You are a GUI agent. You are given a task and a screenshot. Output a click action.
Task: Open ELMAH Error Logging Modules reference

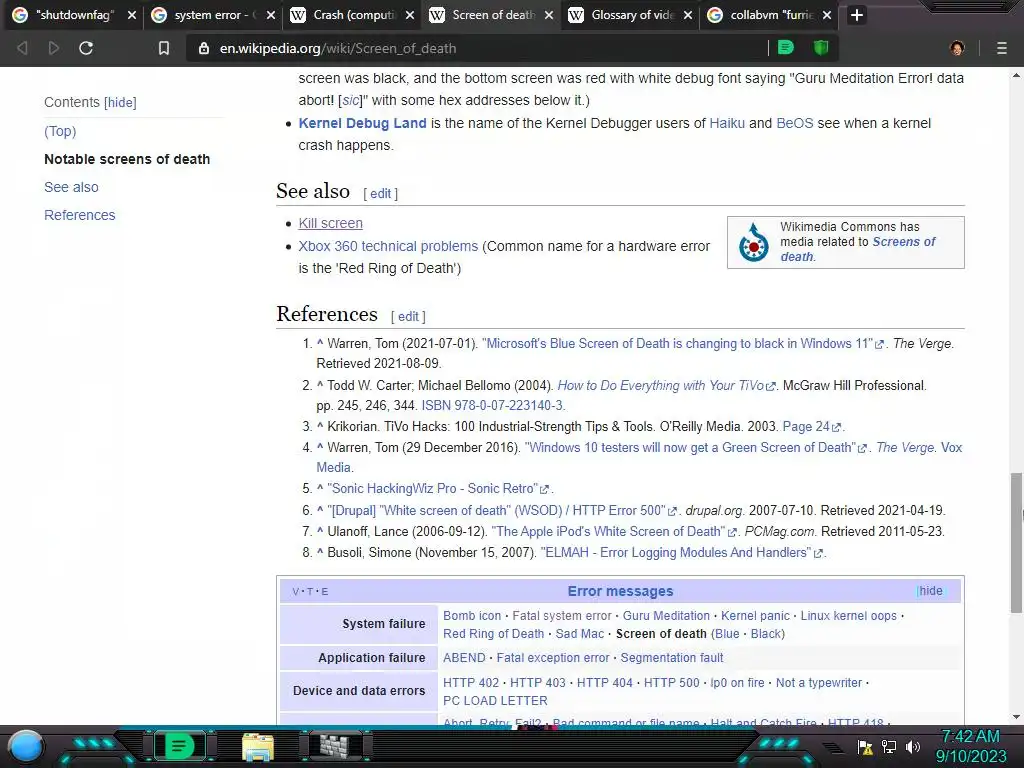click(676, 553)
